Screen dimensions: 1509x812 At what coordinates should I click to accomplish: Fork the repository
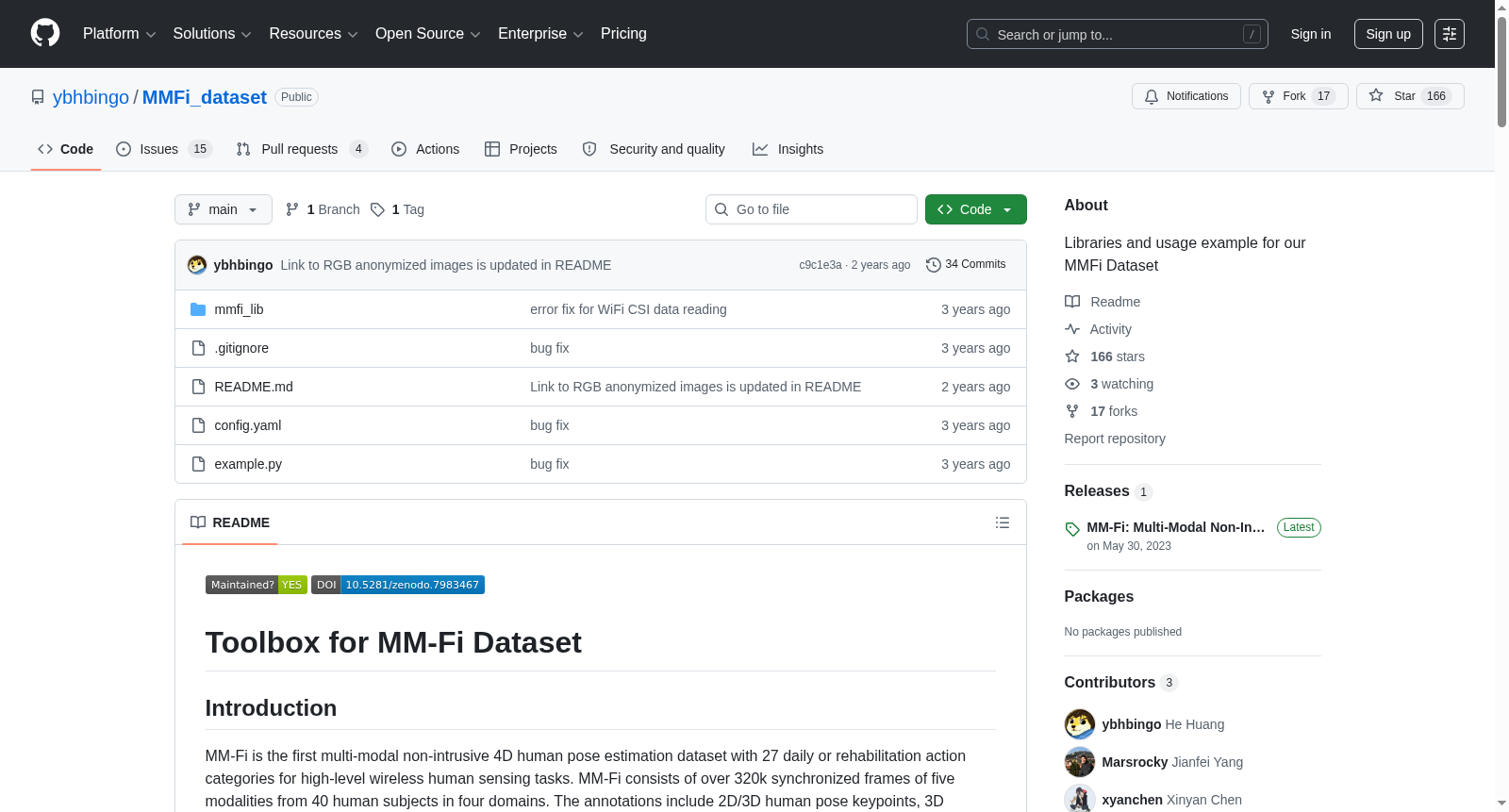coord(1299,96)
